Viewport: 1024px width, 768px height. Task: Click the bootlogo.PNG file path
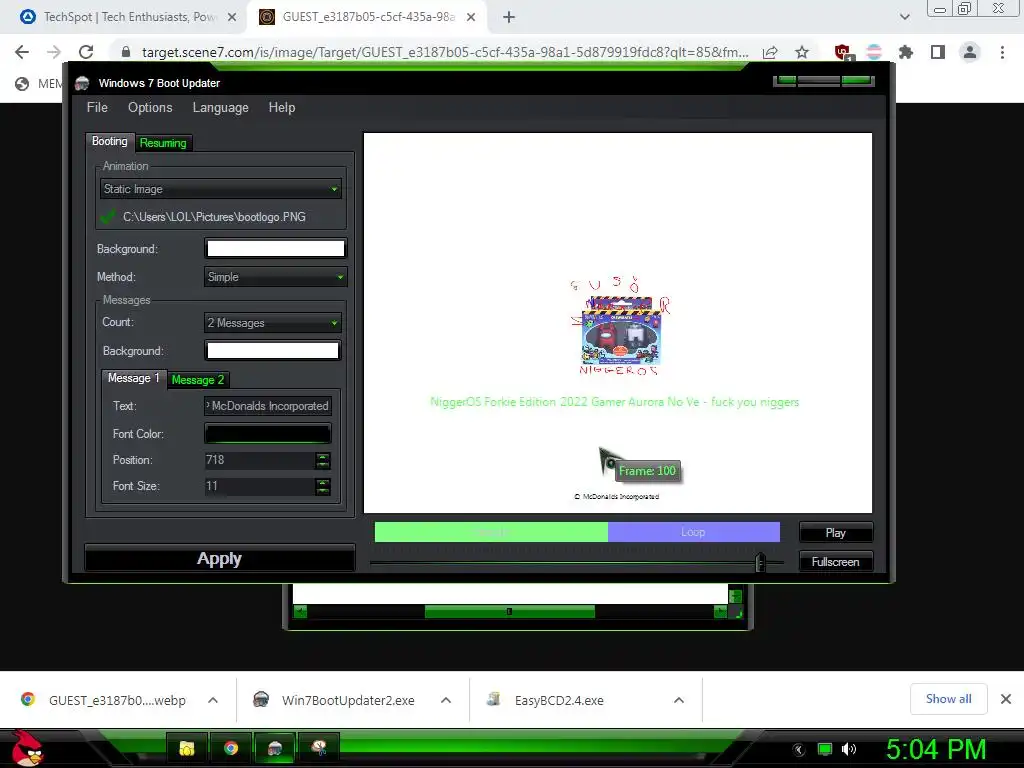coord(214,217)
